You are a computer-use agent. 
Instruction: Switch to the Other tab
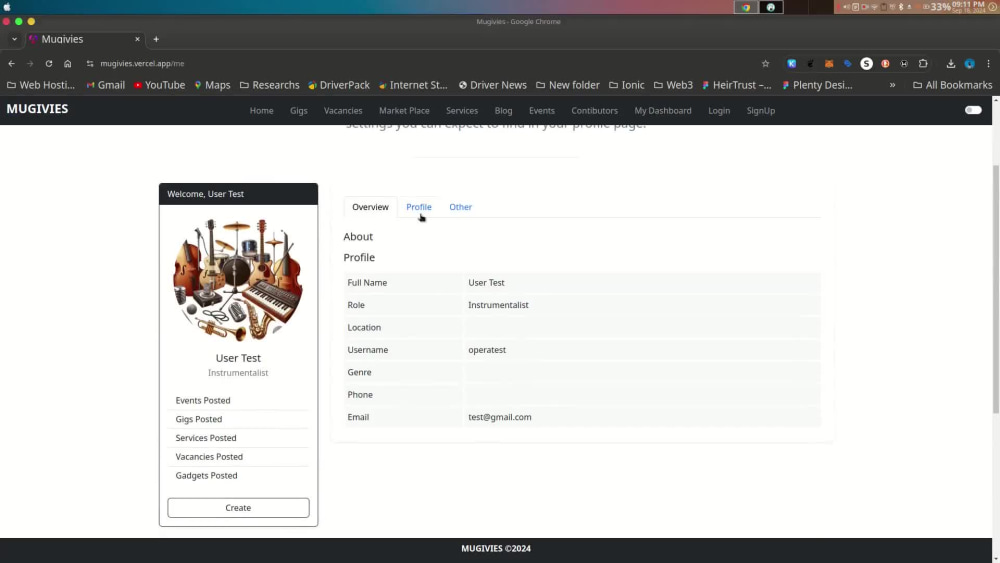460,207
